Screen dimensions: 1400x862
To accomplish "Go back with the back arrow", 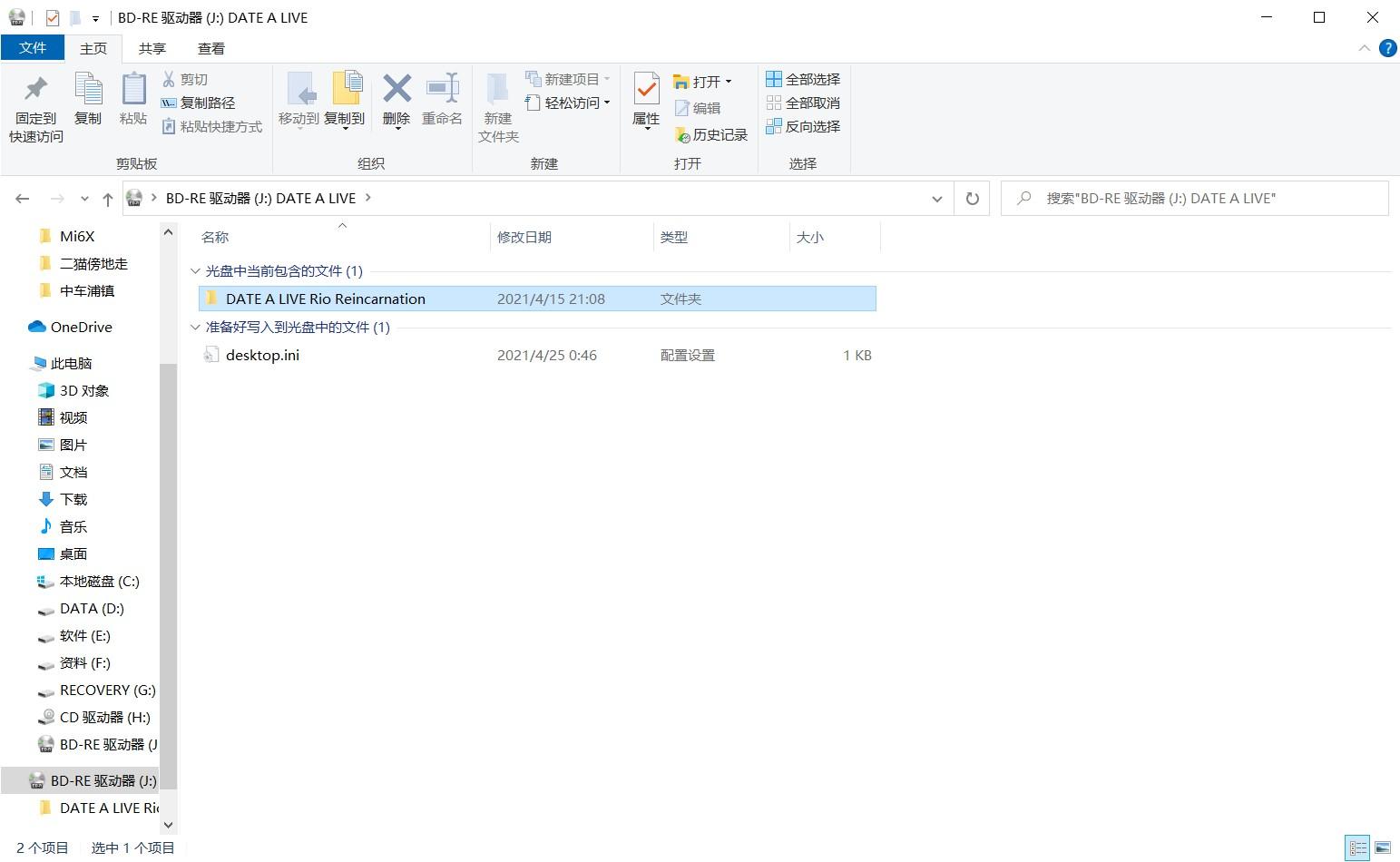I will [23, 199].
